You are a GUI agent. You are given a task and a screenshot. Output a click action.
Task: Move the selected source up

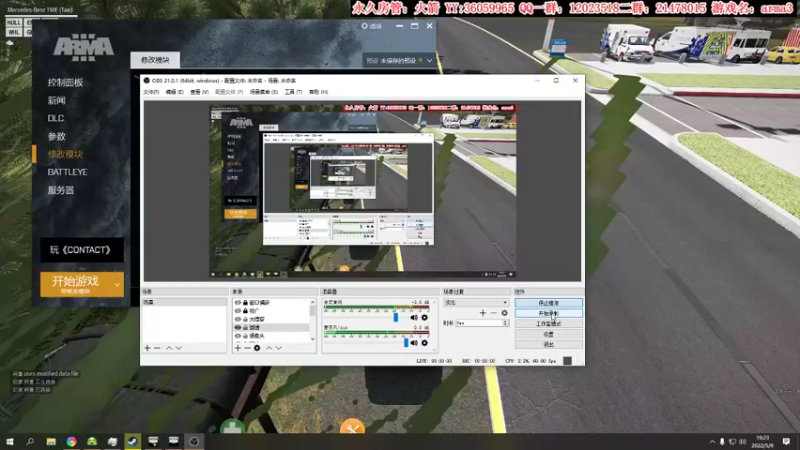point(269,348)
